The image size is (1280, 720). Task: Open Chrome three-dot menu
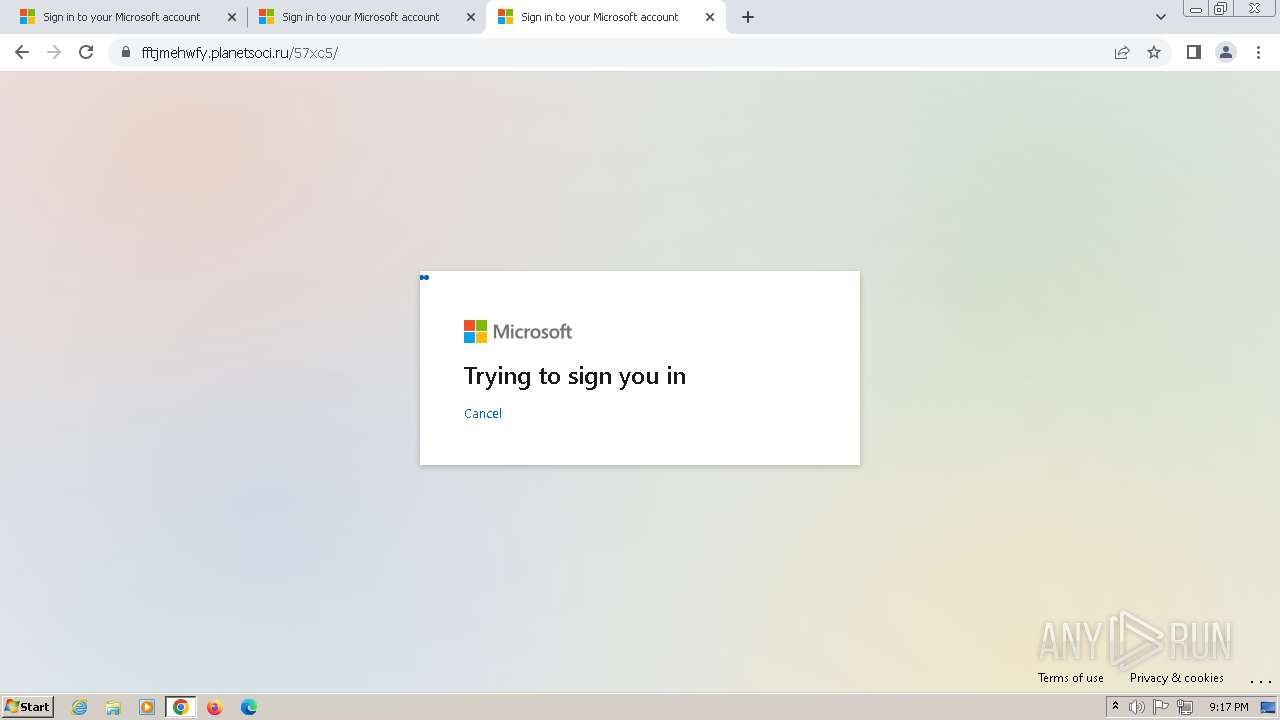[x=1258, y=52]
